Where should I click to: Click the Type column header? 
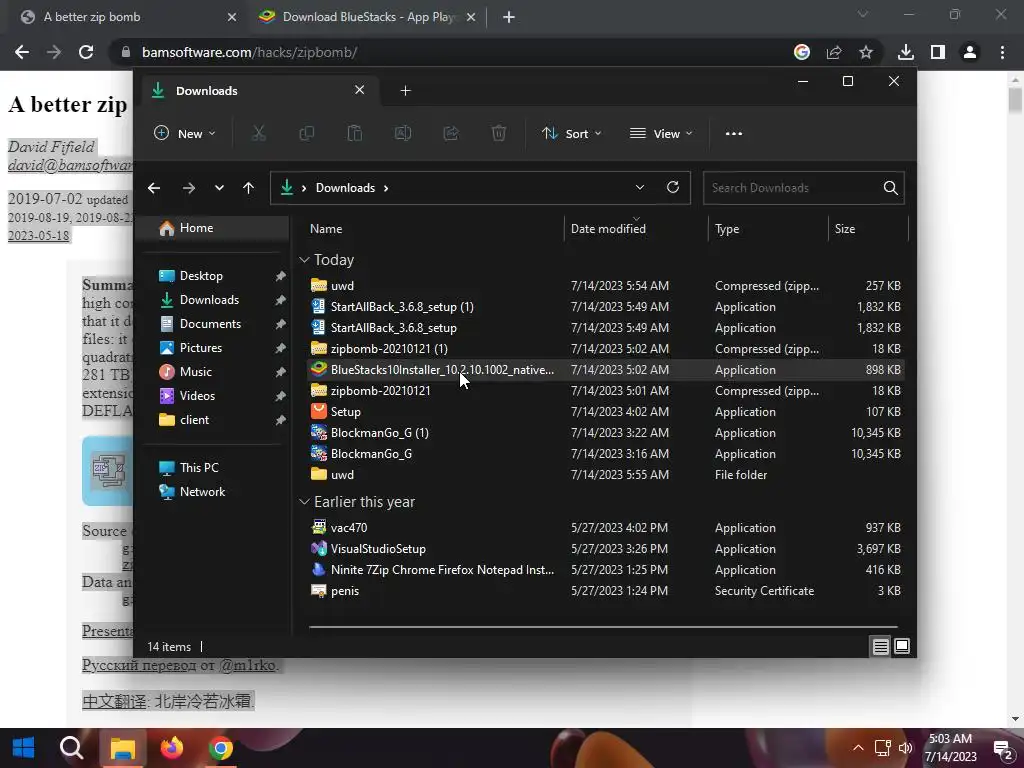tap(768, 229)
